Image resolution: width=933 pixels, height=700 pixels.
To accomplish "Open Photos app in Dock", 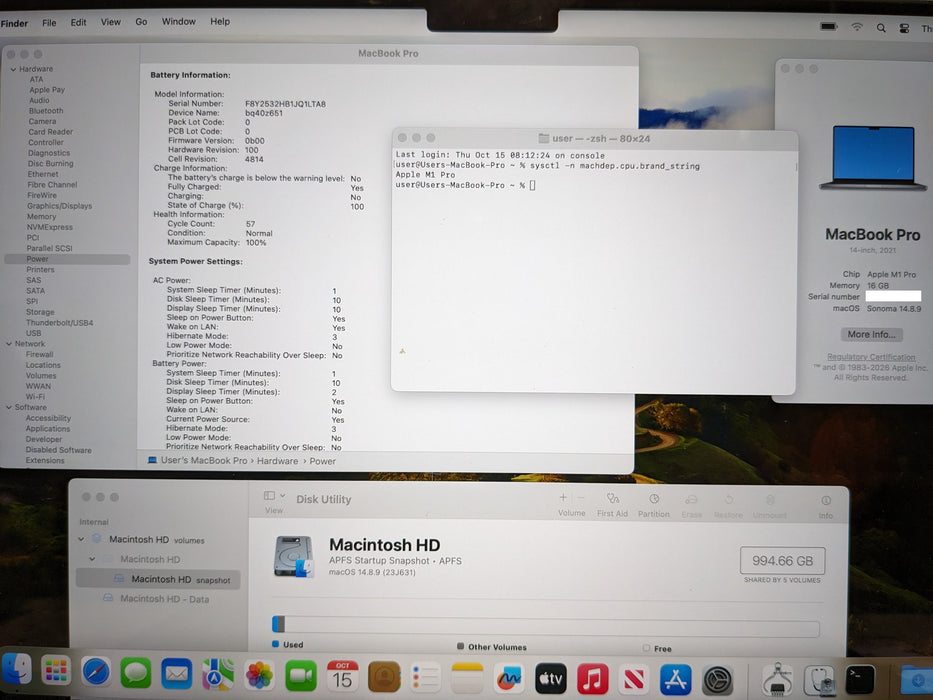I will click(259, 676).
